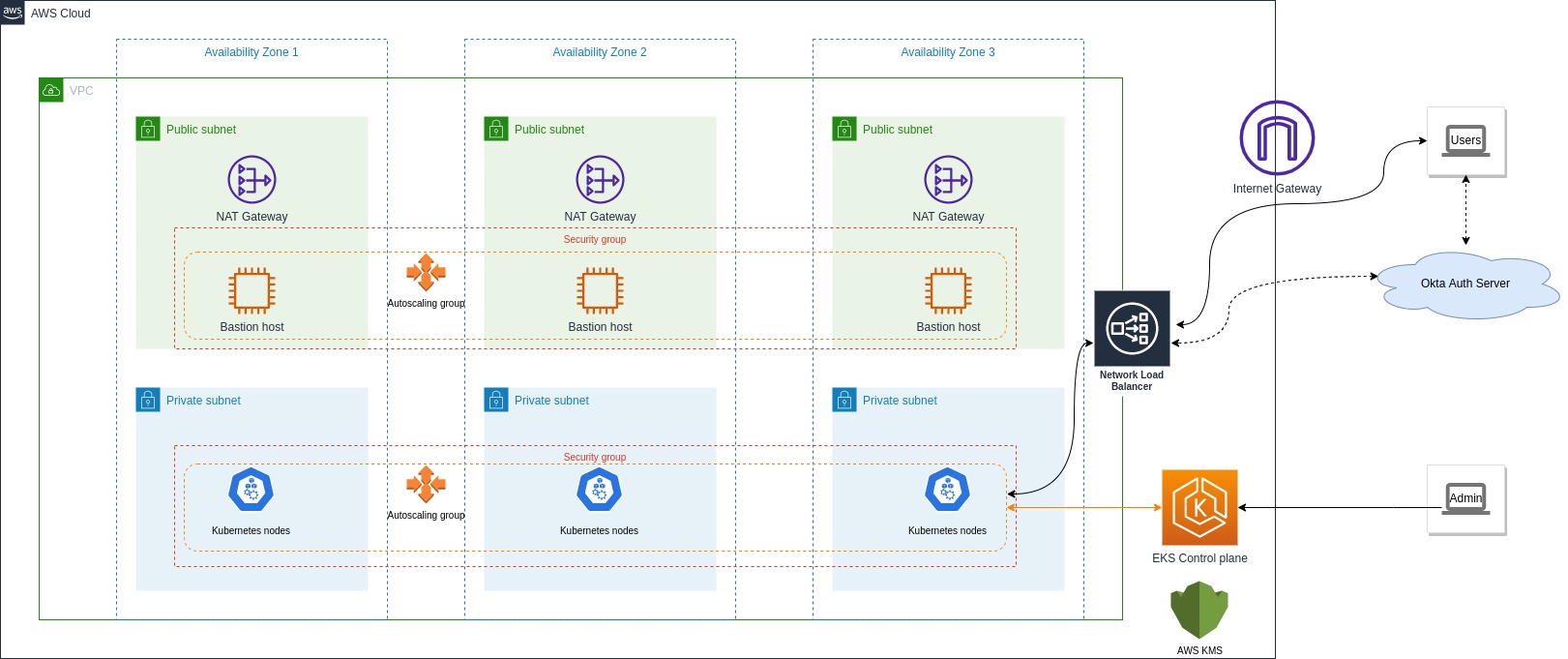Click the Kubernetes nodes icon in Availability Zone 3
The height and width of the screenshot is (659, 1568).
(948, 491)
